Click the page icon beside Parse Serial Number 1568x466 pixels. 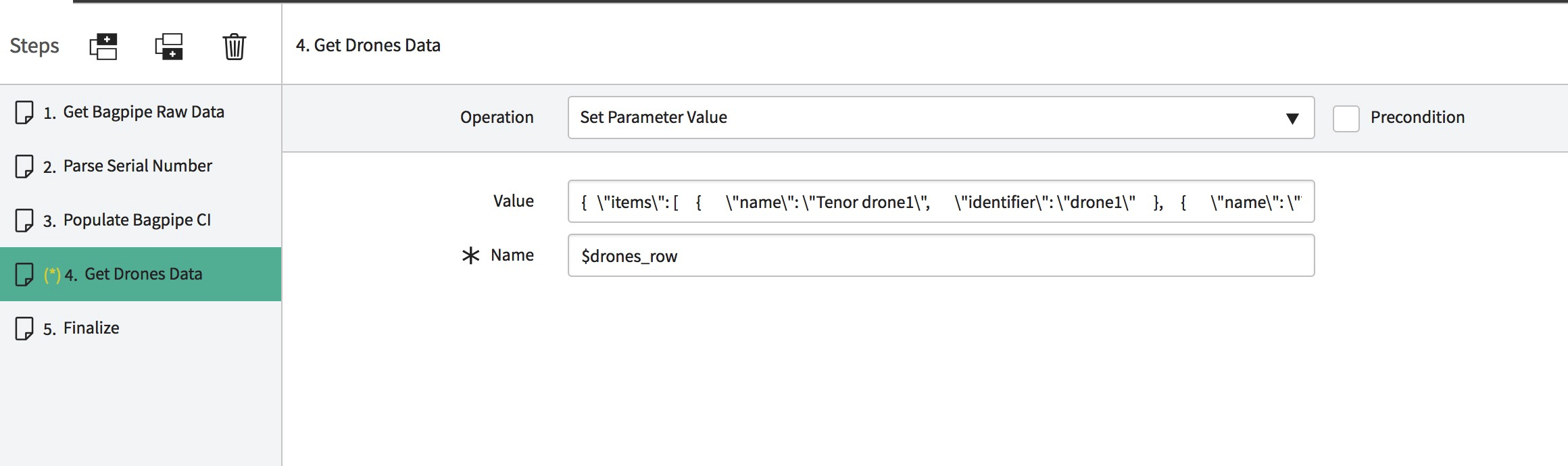point(24,166)
